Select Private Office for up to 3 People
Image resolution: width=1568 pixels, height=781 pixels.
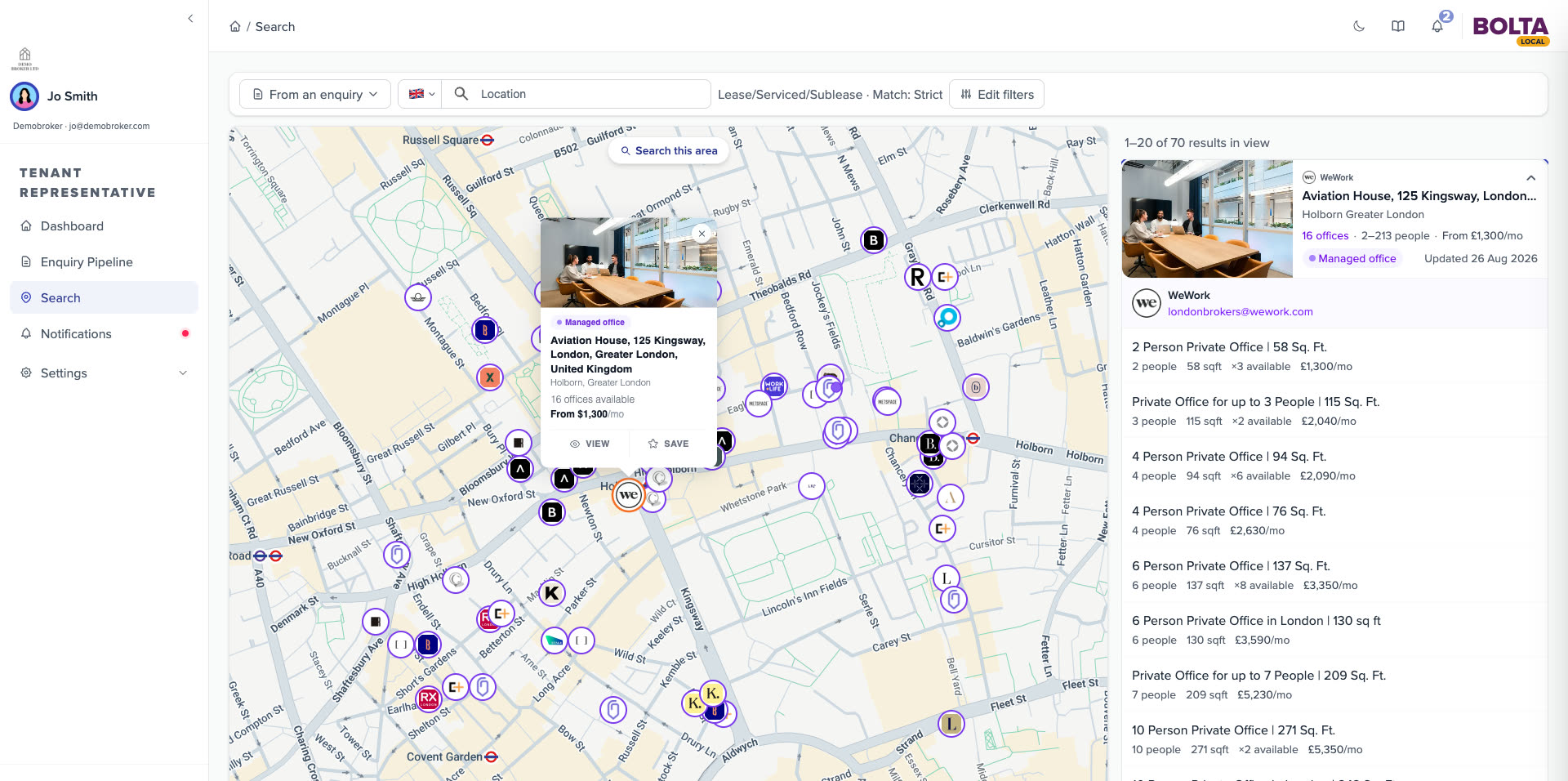[1334, 411]
